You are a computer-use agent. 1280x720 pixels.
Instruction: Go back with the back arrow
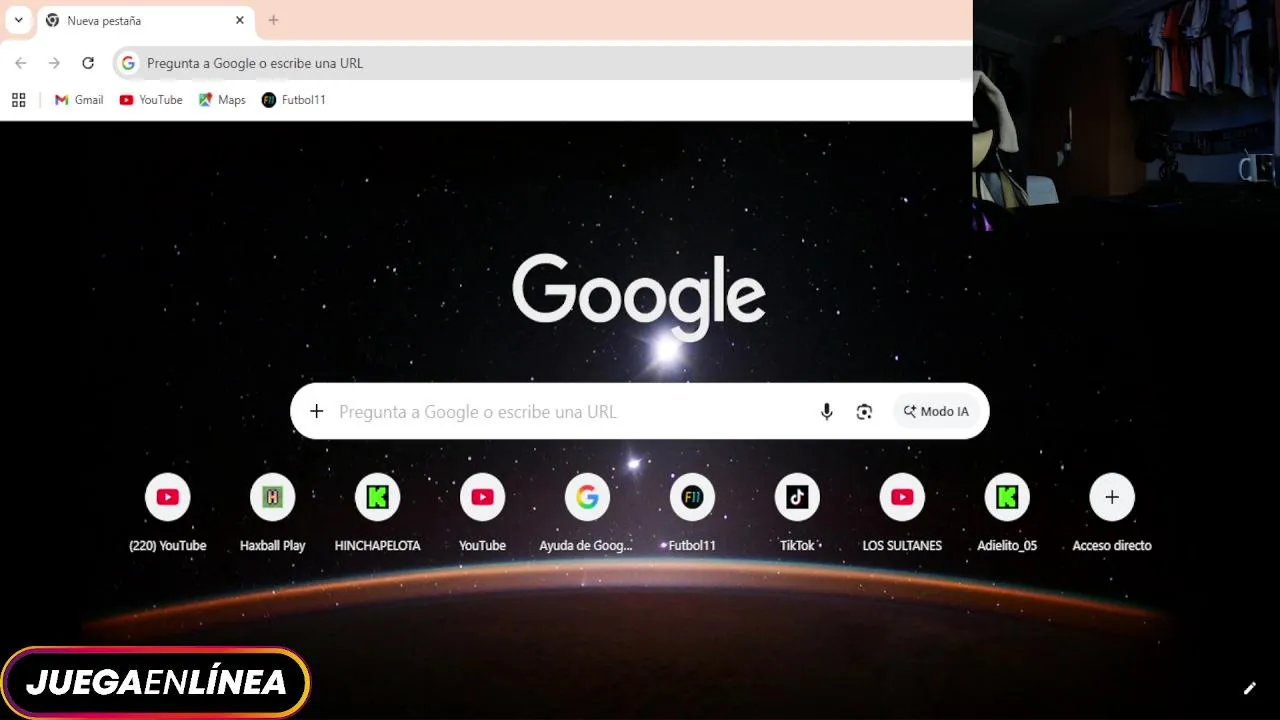pos(21,63)
